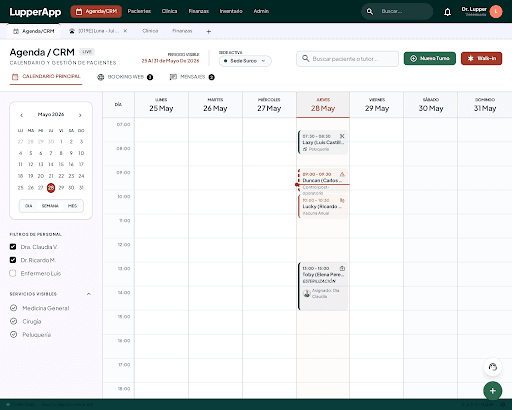
Task: Click the vaccine icon on Lucky appointment
Action: pyautogui.click(x=342, y=200)
